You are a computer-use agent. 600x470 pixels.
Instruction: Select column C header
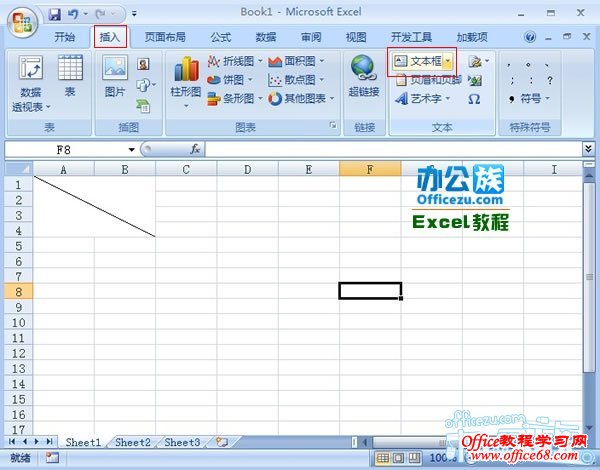[x=186, y=170]
